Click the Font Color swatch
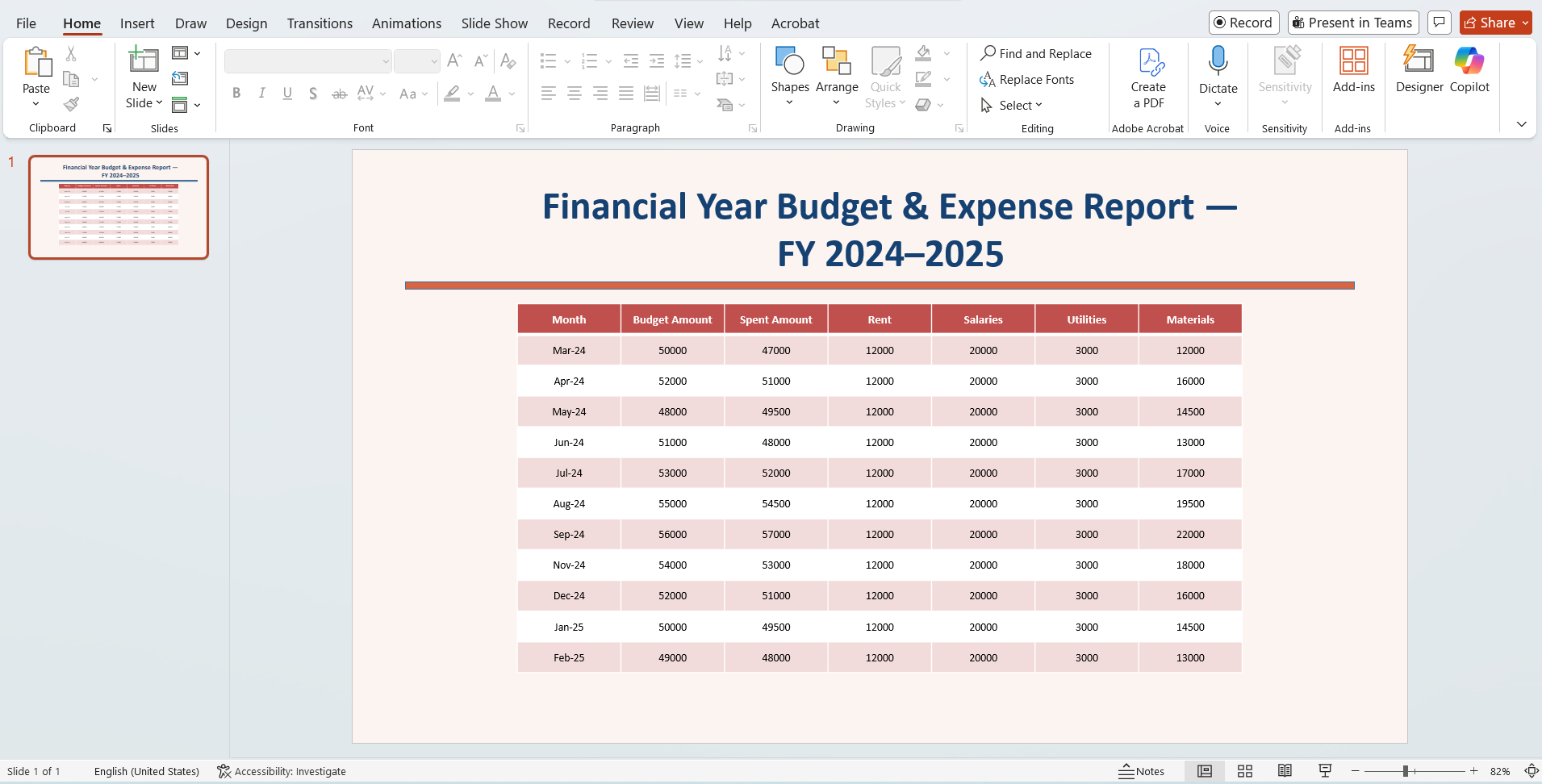This screenshot has width=1542, height=784. tap(493, 94)
